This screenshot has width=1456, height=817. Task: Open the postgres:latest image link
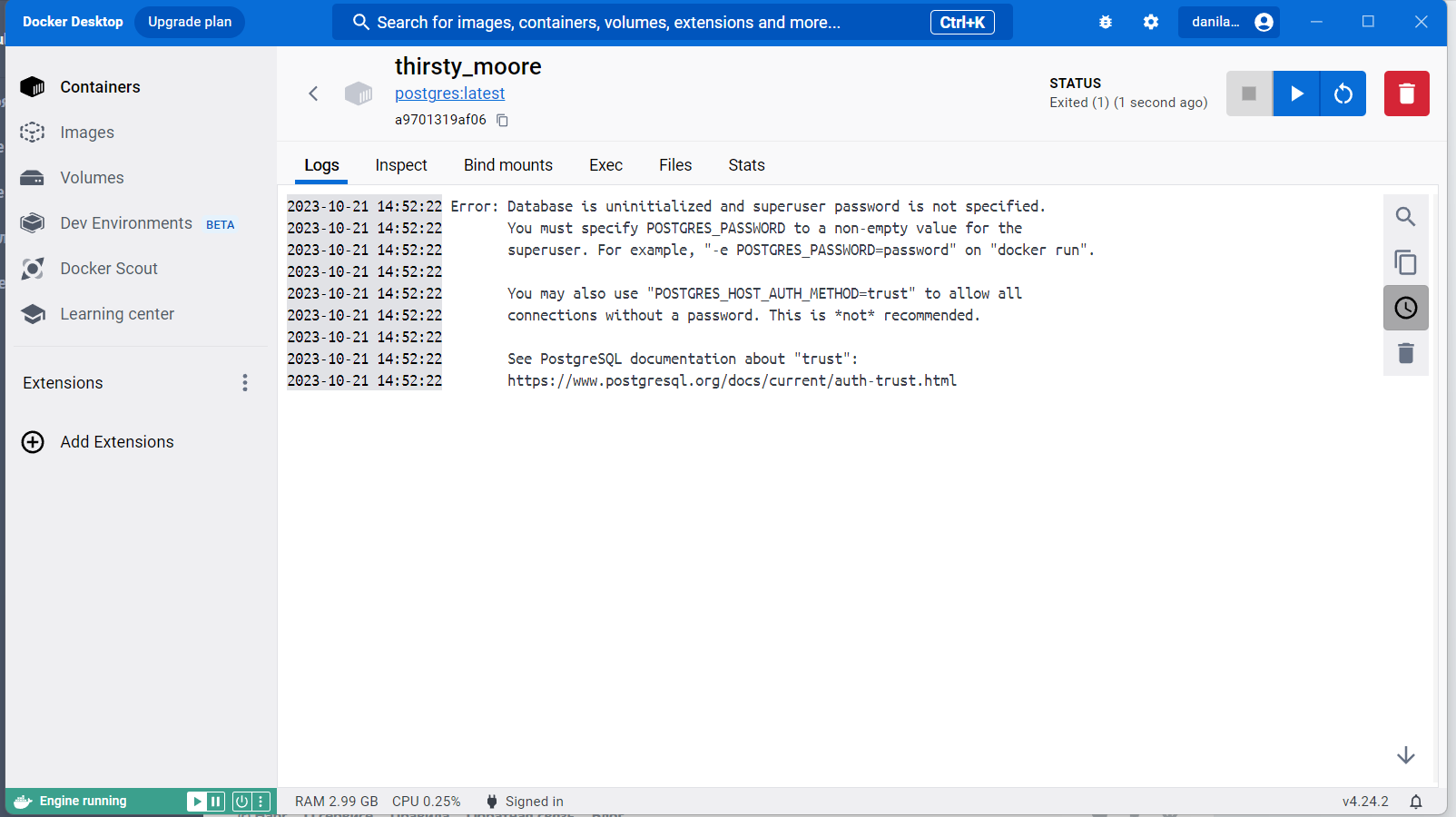449,94
